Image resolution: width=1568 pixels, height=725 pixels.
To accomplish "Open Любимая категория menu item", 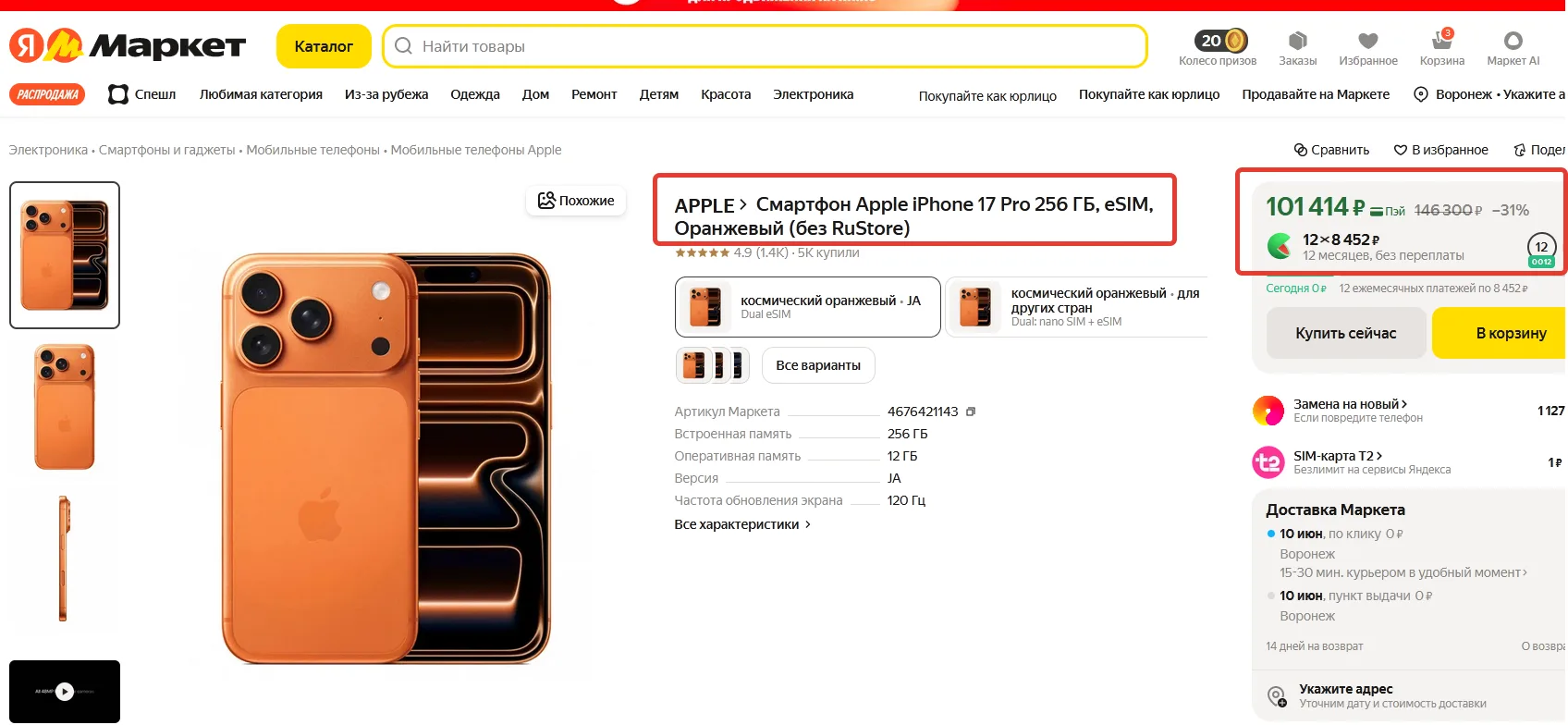I will tap(261, 94).
